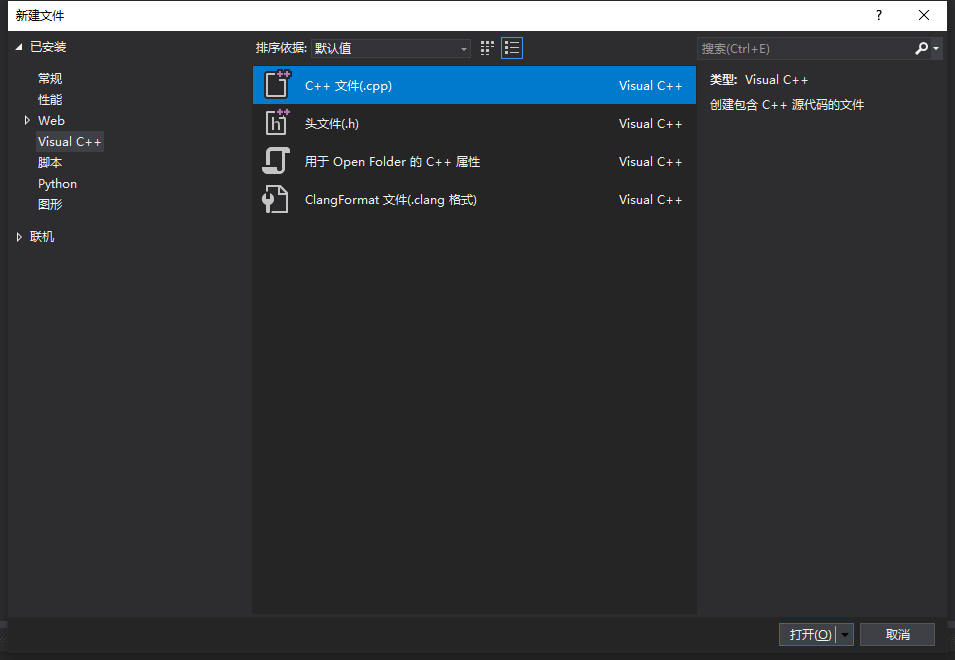Click the ClangFormat file template icon
The width and height of the screenshot is (955, 660).
click(275, 199)
